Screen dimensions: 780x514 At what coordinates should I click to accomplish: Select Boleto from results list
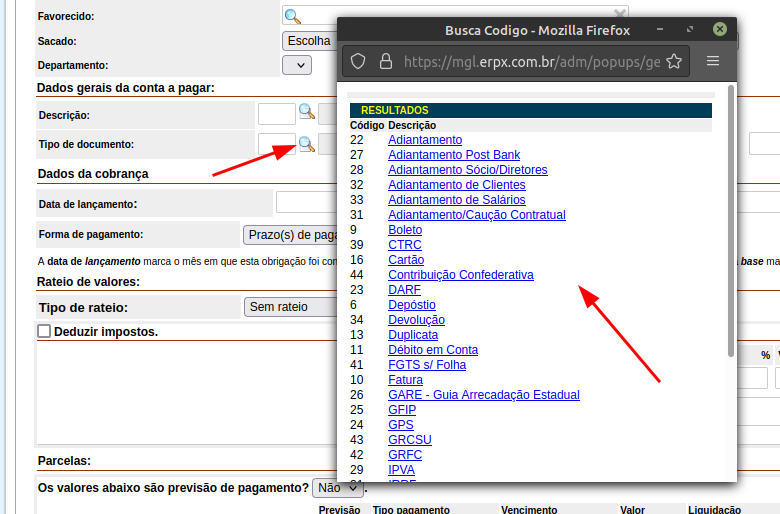(x=405, y=230)
